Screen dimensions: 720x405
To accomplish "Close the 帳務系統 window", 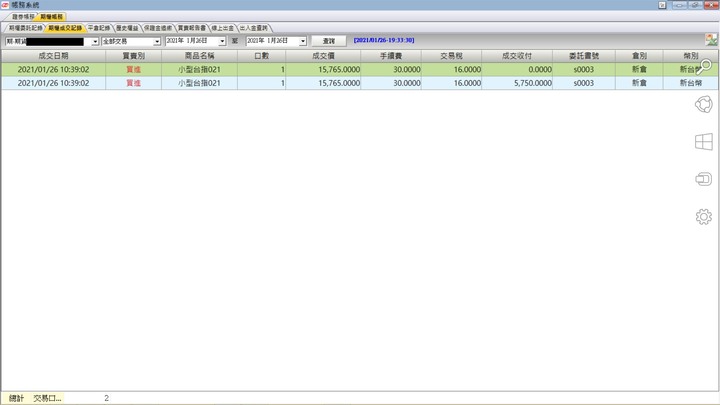I will coord(711,5).
